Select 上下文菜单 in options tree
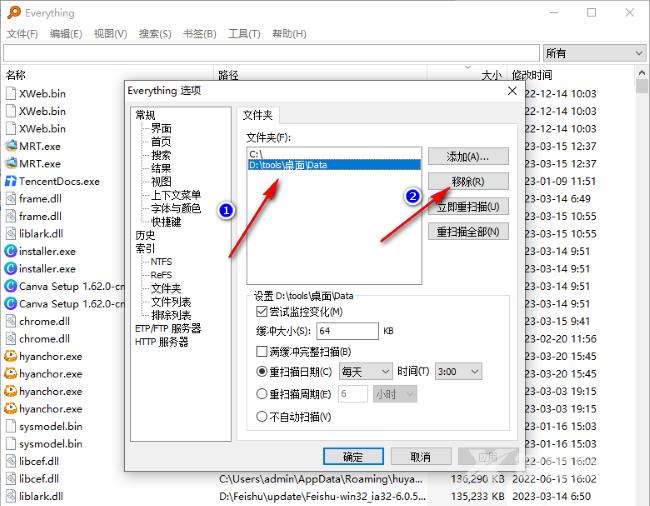This screenshot has width=650, height=506. (x=176, y=195)
